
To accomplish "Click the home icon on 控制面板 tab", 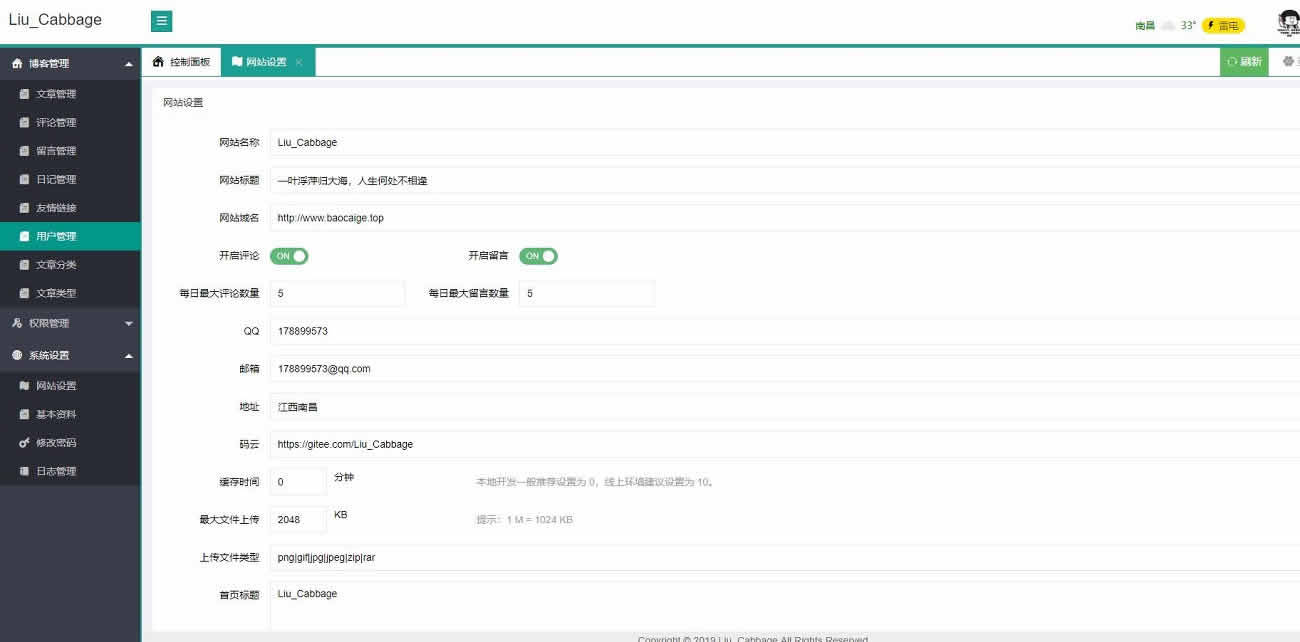I will click(x=158, y=62).
